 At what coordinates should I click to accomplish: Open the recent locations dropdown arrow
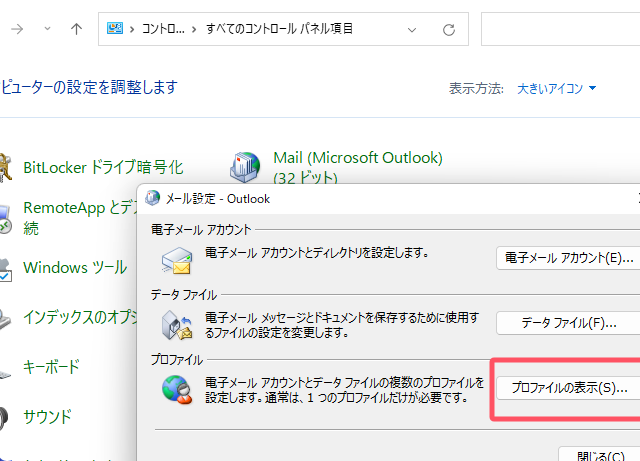[47, 29]
